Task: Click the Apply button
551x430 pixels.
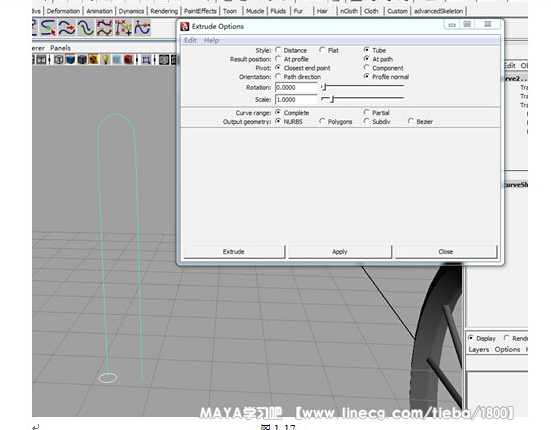Action: click(339, 252)
